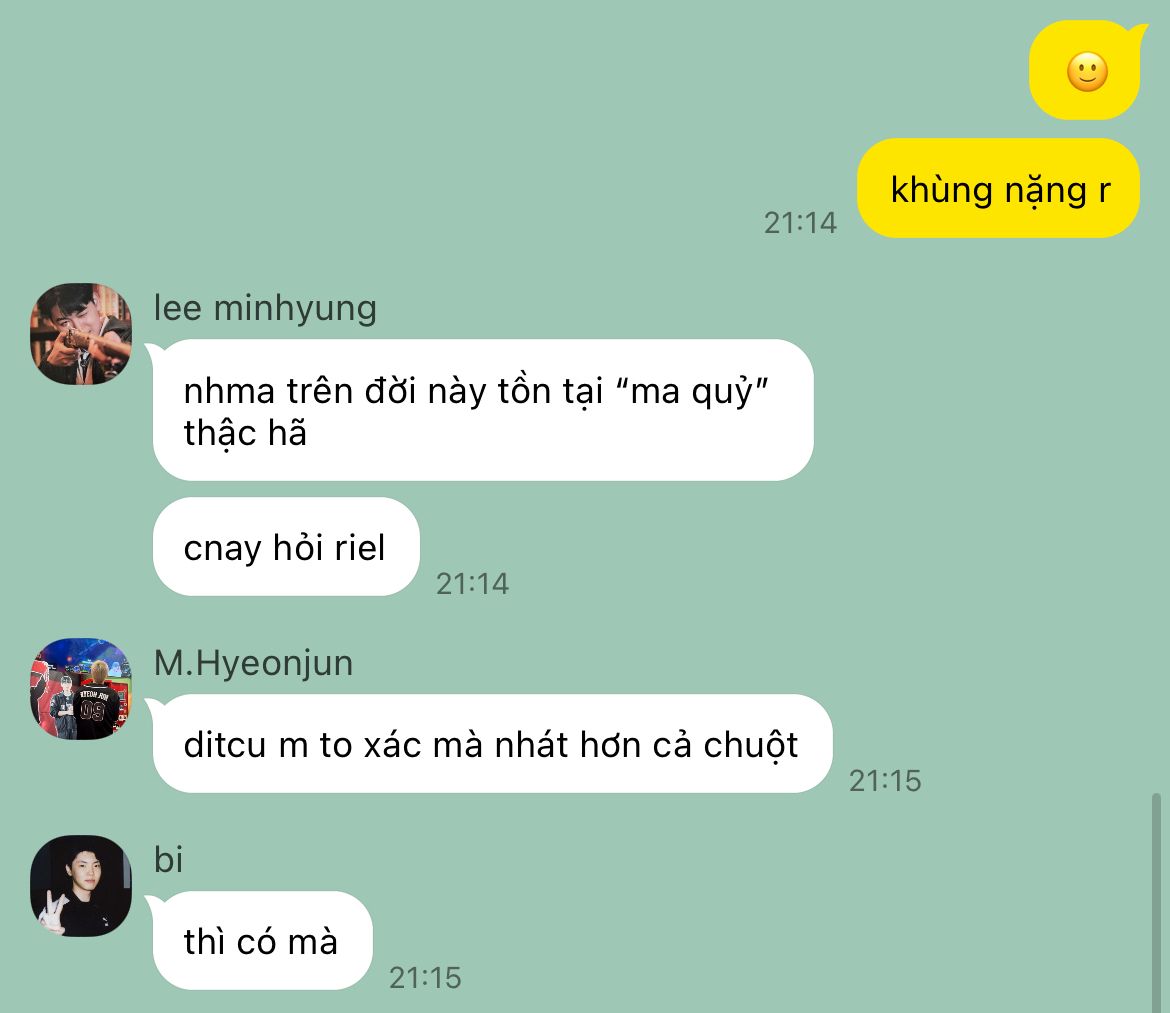Click the sender name M.Hyeonjun
This screenshot has width=1170, height=1013.
click(253, 662)
